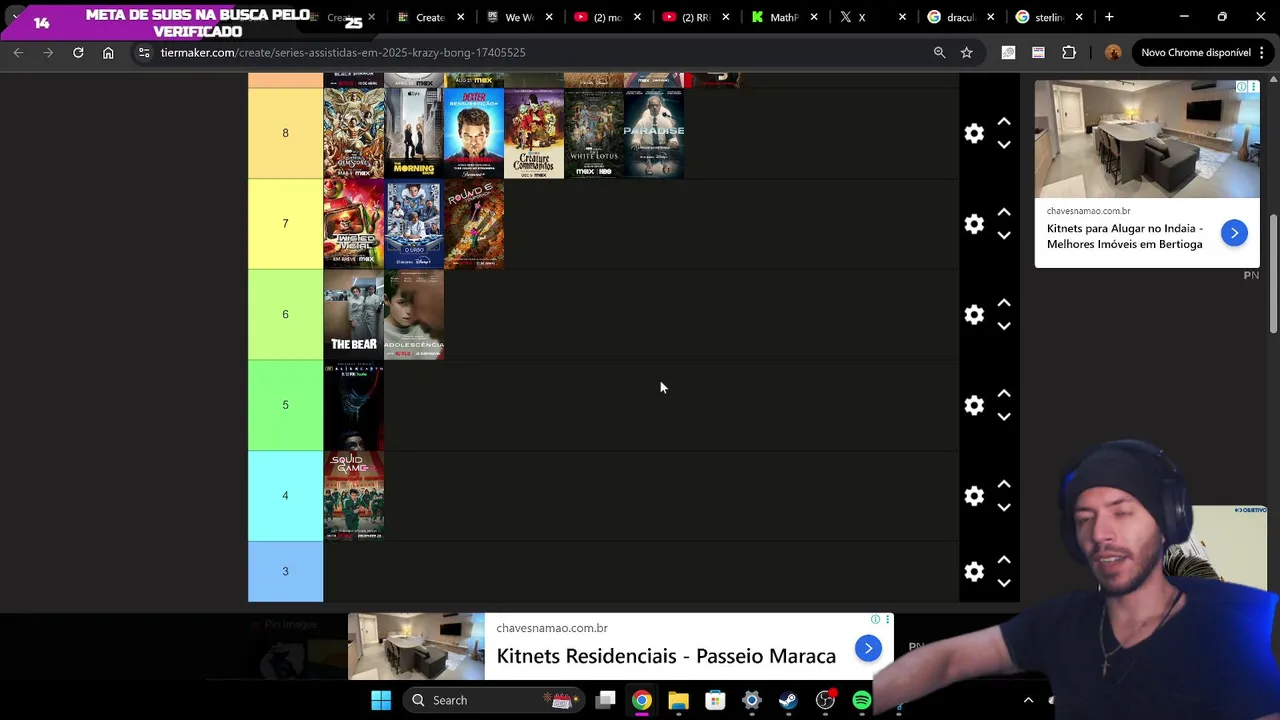The width and height of the screenshot is (1280, 720).
Task: Select The Bear's neighbor O Urso Disney poster in tier 7
Action: click(x=414, y=224)
